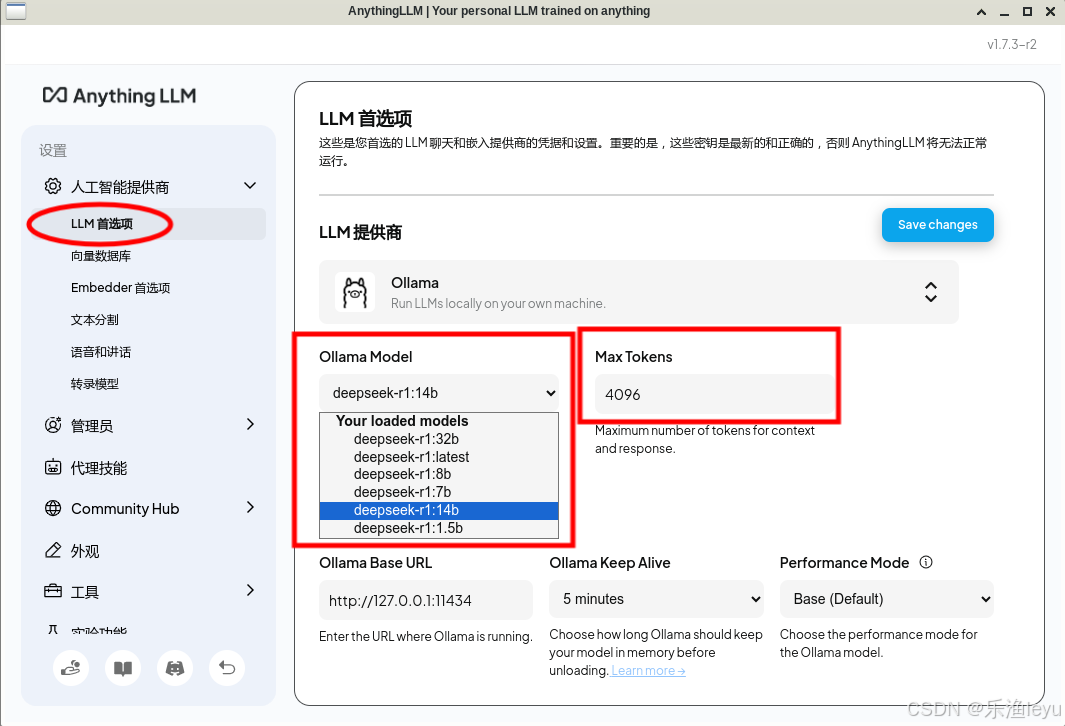Click the Community Hub label
The image size is (1065, 726).
pyautogui.click(x=125, y=509)
